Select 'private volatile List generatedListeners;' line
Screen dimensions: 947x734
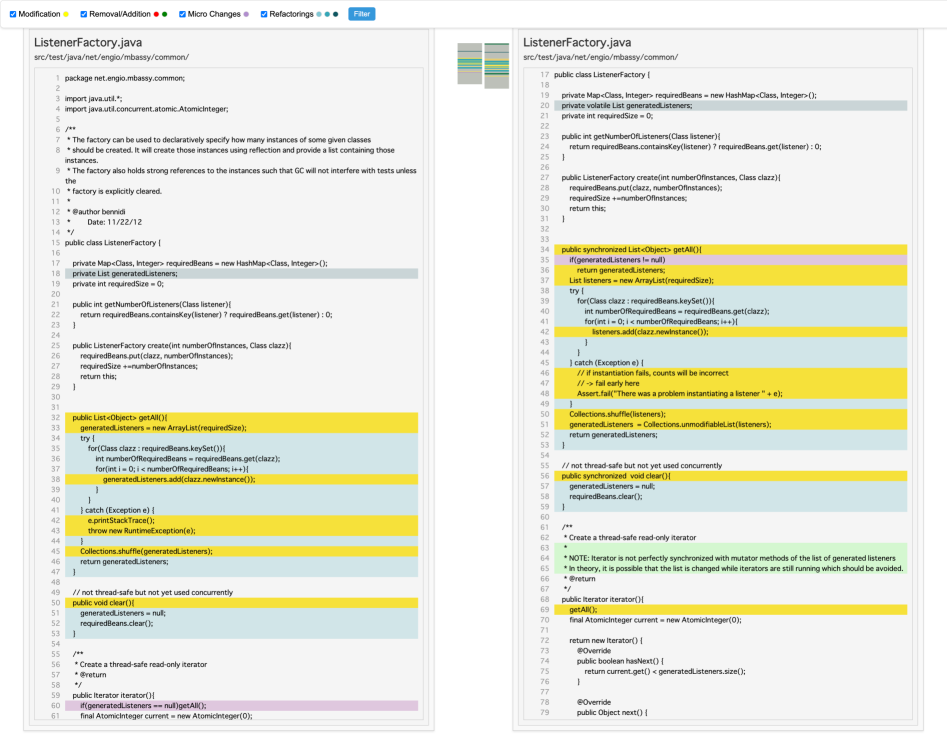(730, 106)
